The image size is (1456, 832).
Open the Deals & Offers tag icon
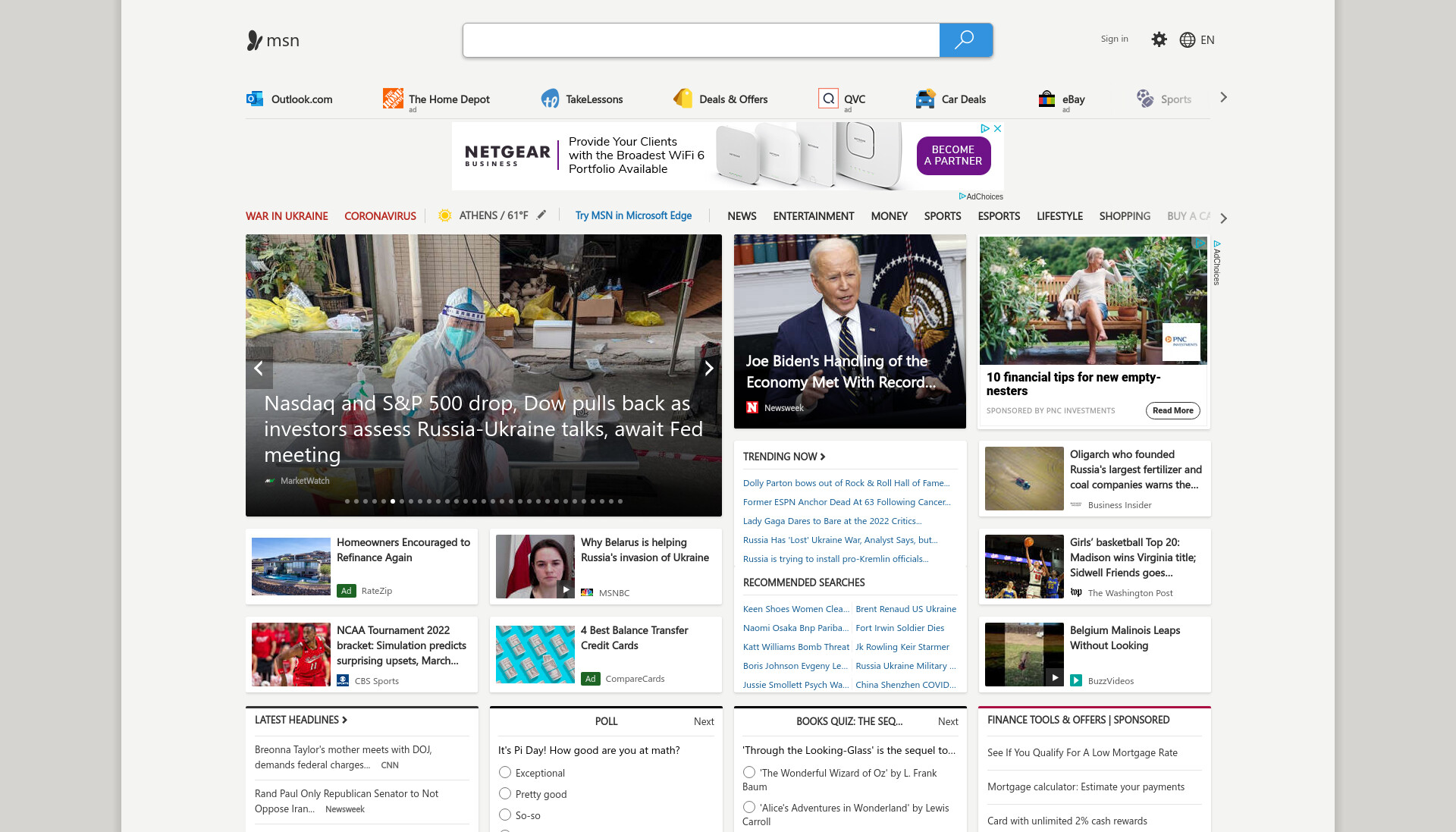click(x=683, y=98)
